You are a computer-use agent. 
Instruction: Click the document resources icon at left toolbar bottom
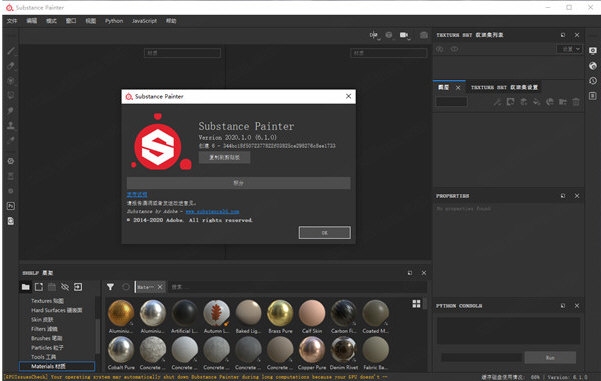tap(11, 221)
